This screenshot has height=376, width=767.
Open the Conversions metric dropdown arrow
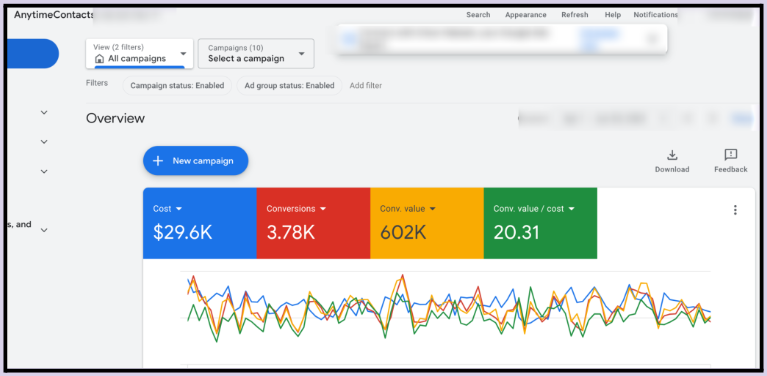tap(323, 209)
